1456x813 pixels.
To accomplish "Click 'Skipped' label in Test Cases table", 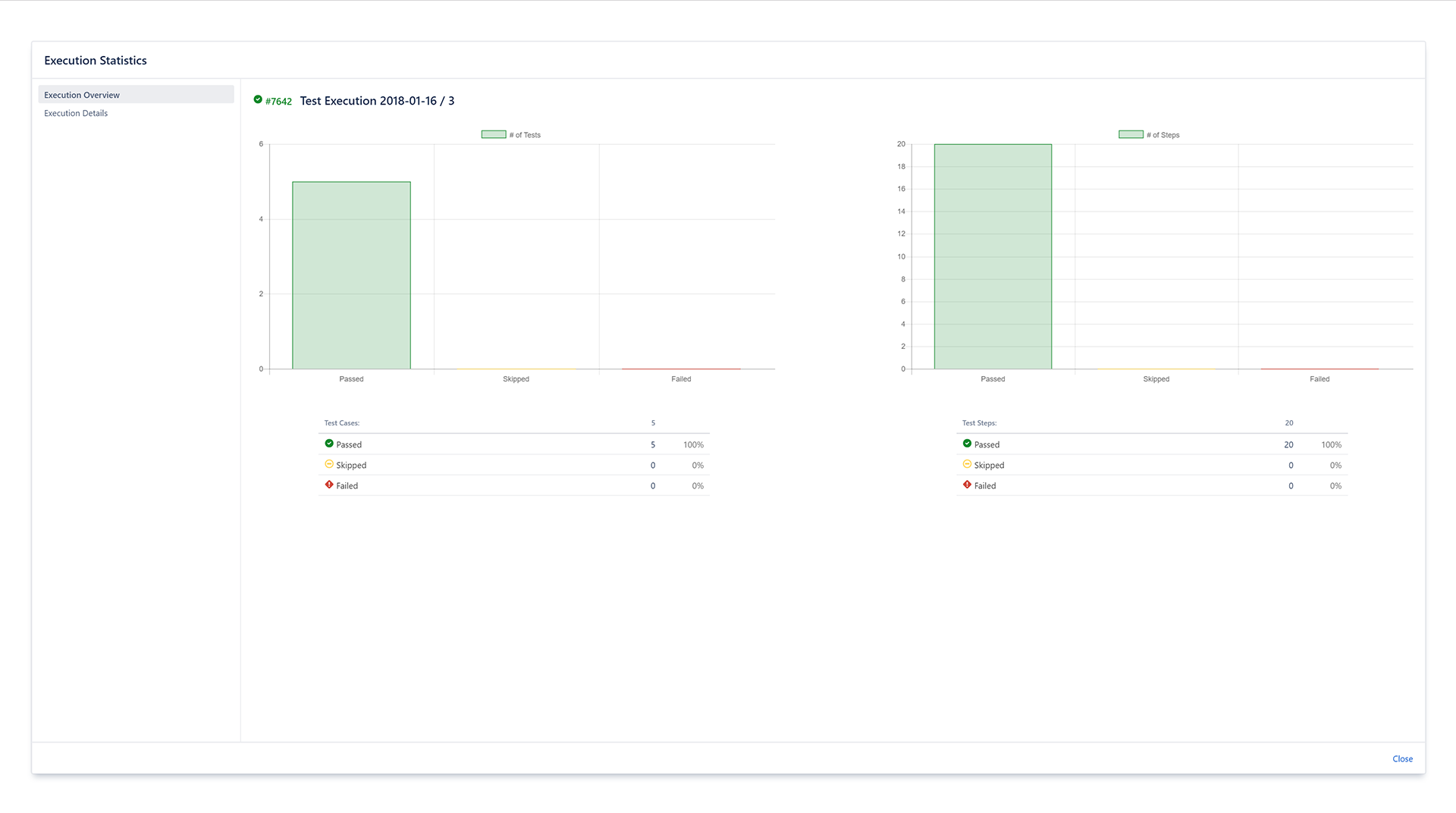I will point(351,466).
